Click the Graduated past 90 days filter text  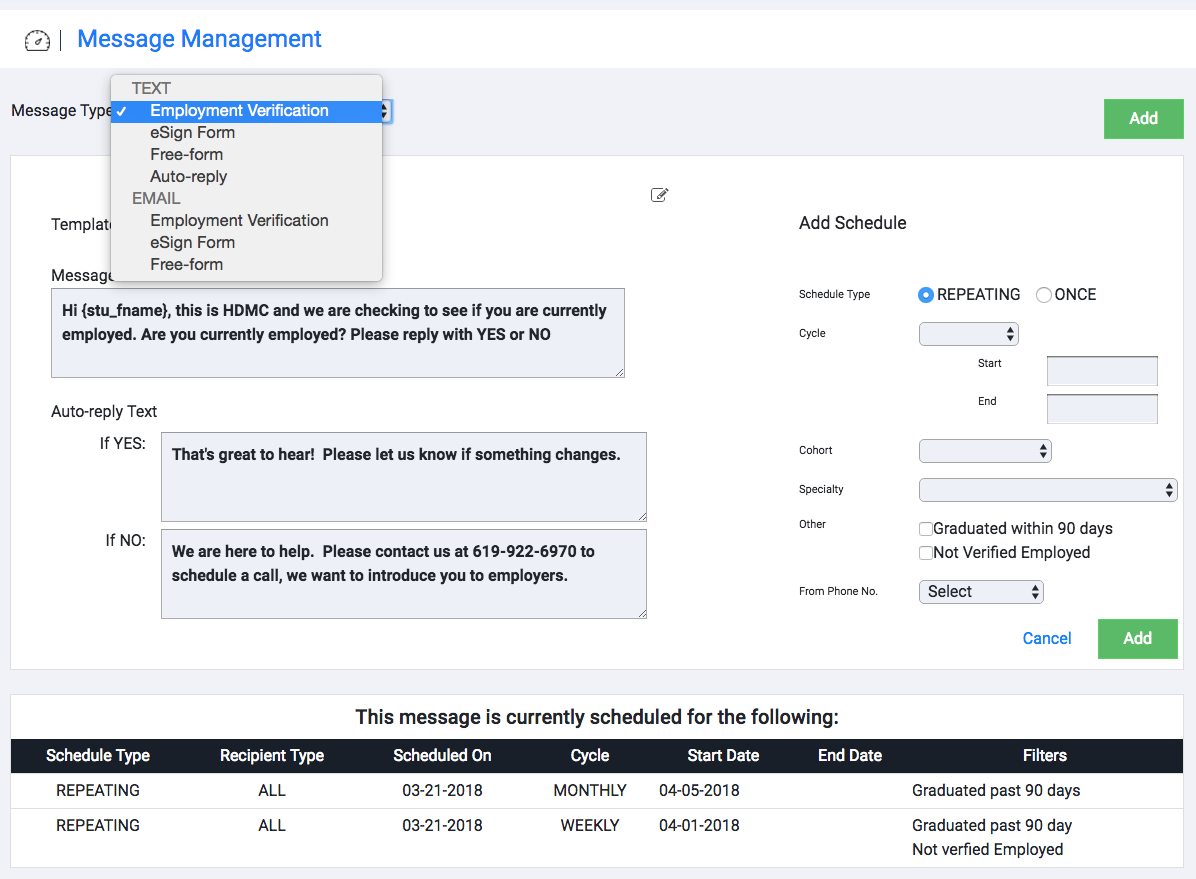(x=996, y=790)
